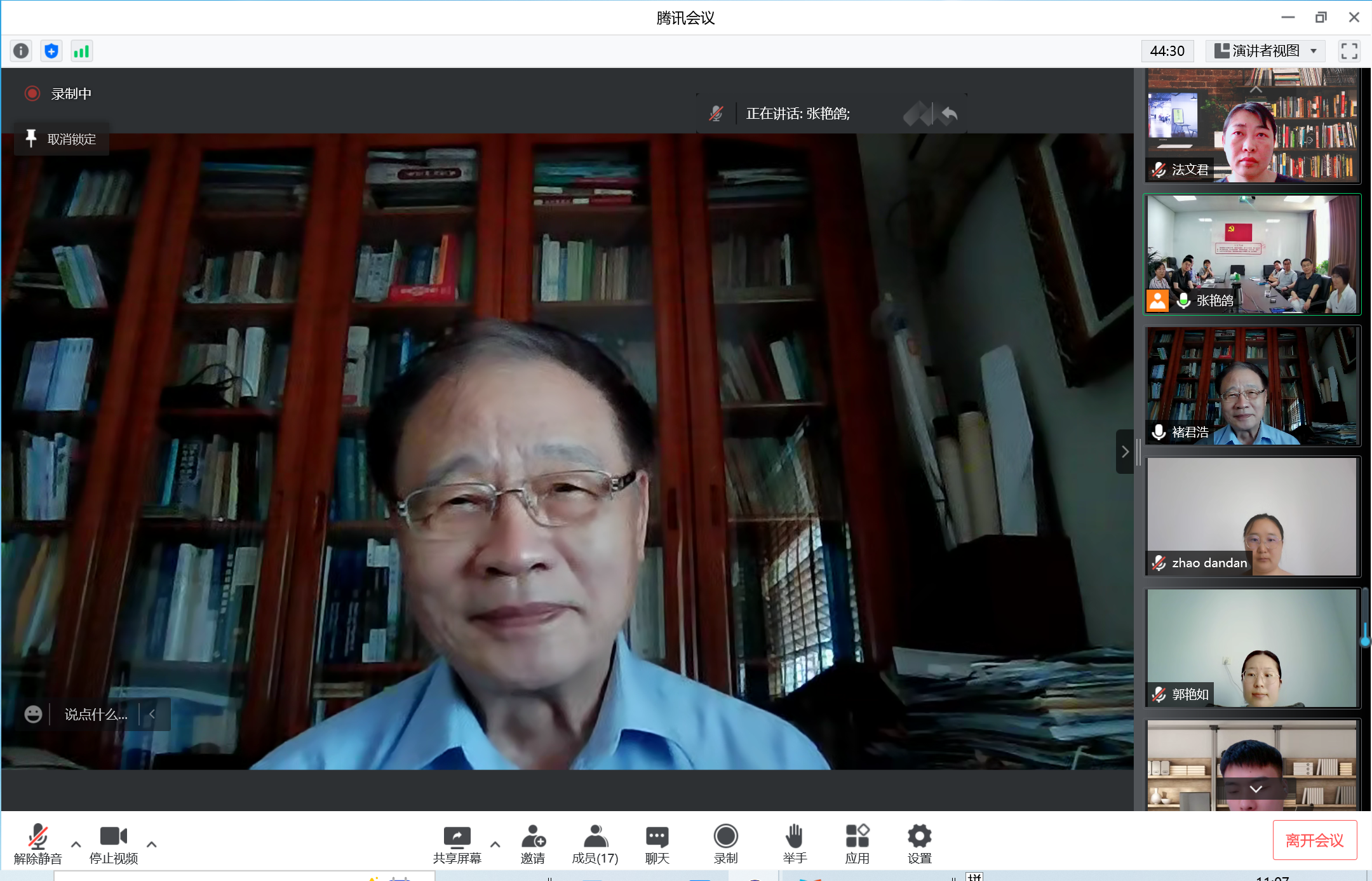This screenshot has width=1372, height=881.
Task: Click the blue security shield icon
Action: point(51,51)
